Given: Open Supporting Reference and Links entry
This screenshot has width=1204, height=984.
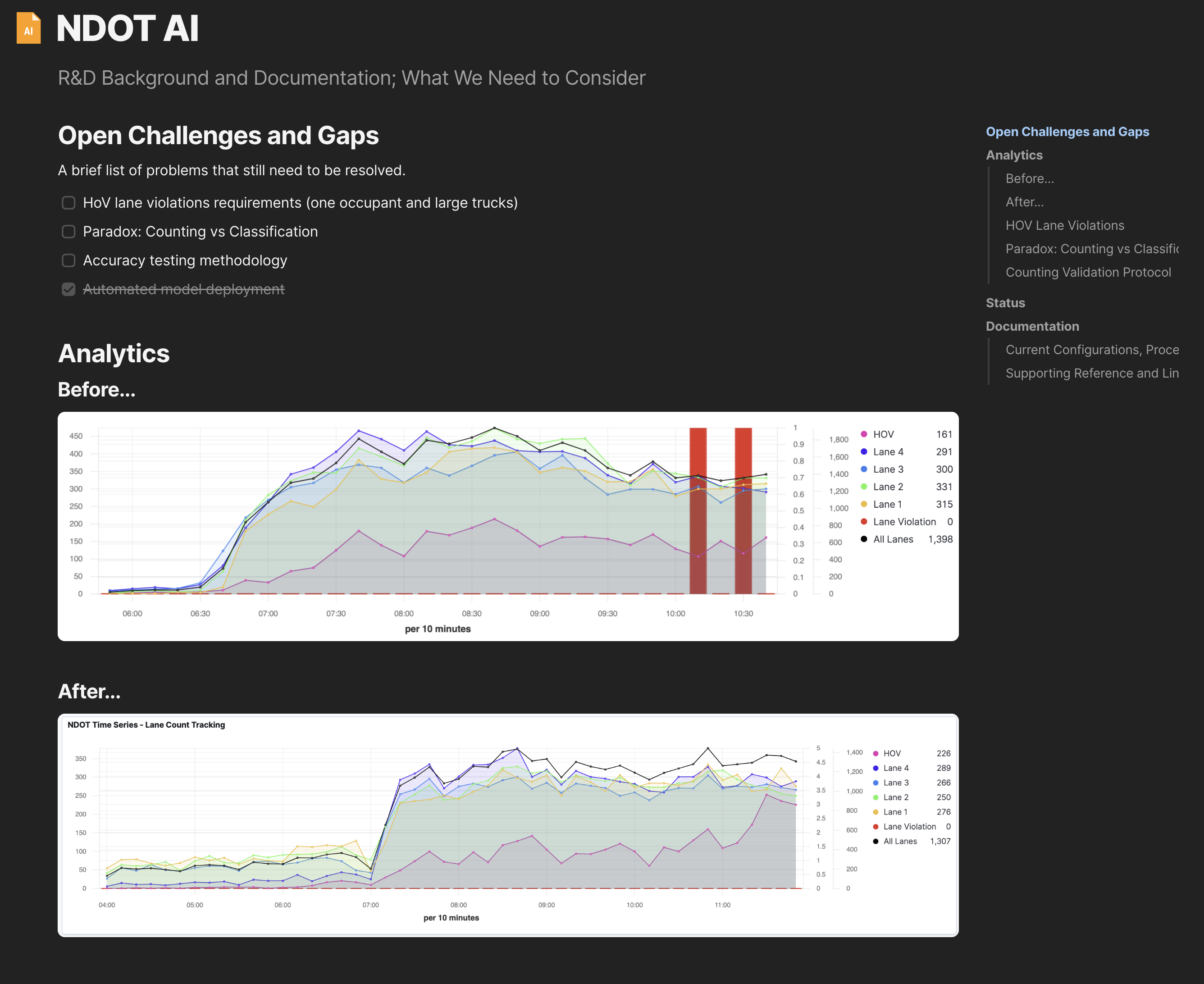Looking at the screenshot, I should (1092, 373).
